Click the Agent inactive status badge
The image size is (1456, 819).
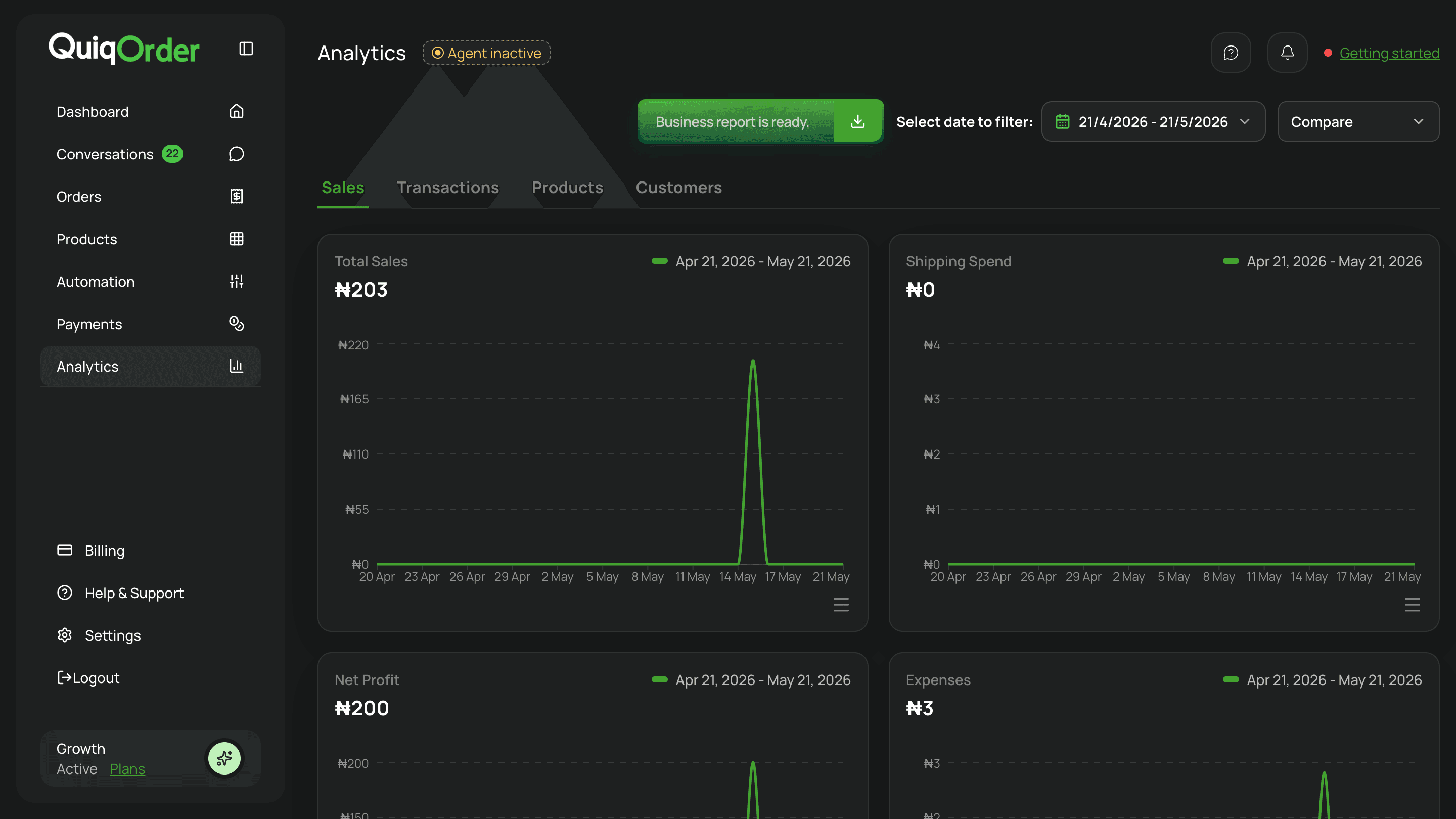pos(486,53)
